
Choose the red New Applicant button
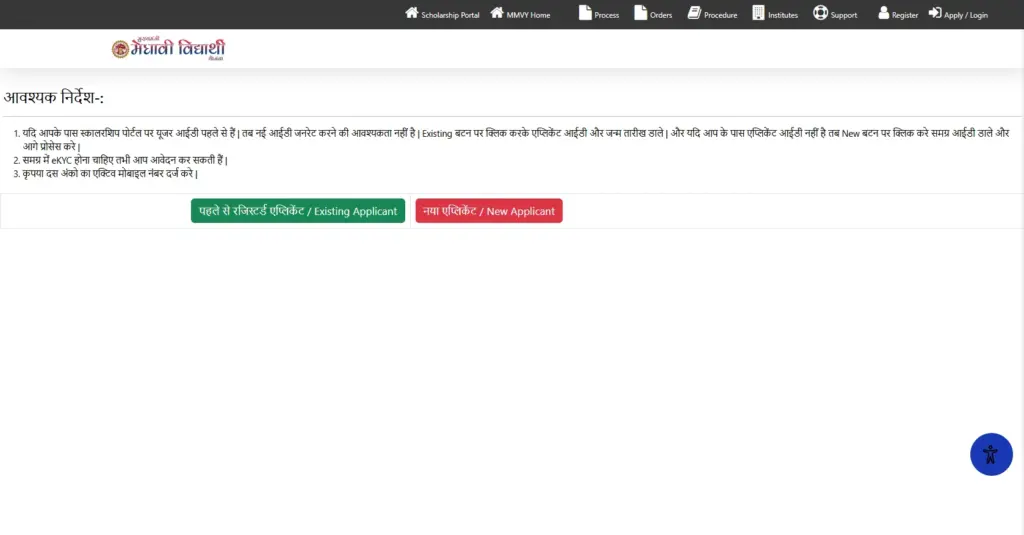coord(488,211)
